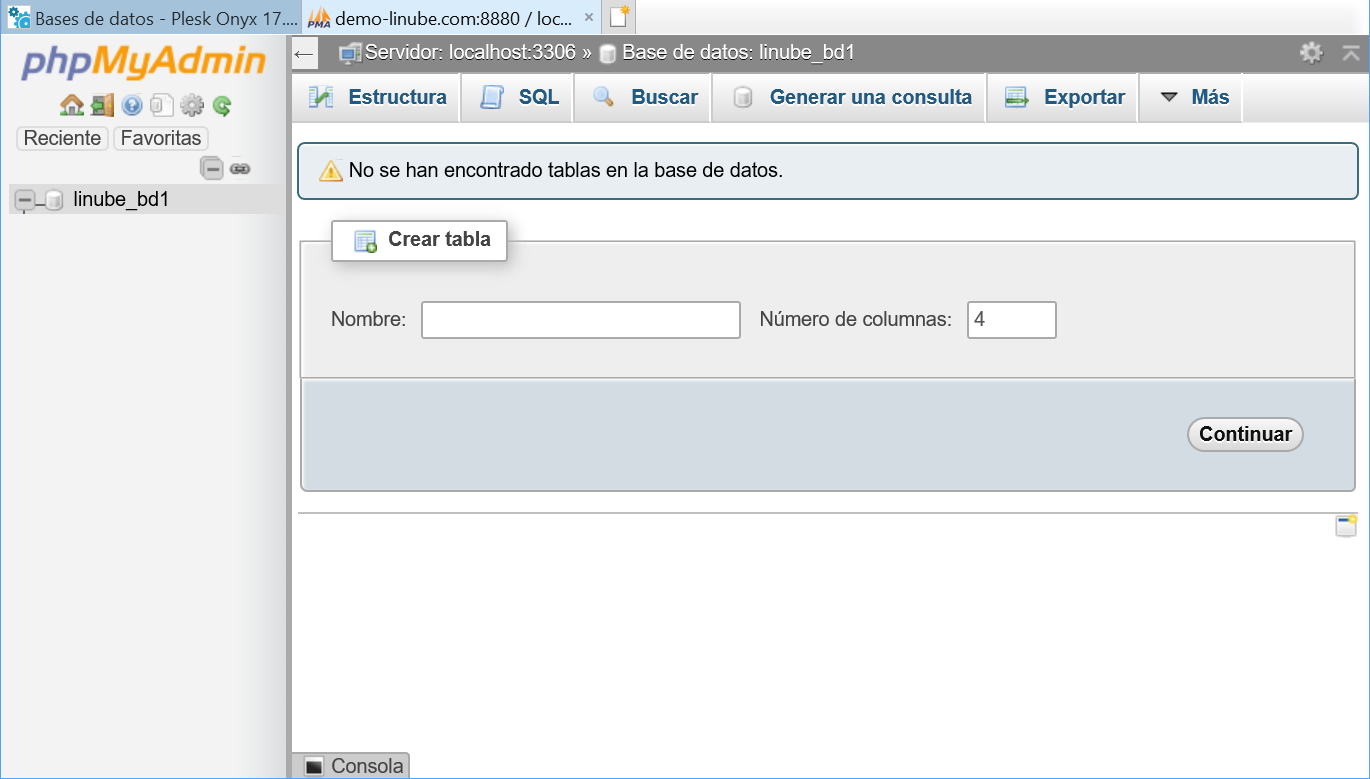Log out using the exit door icon

click(102, 105)
